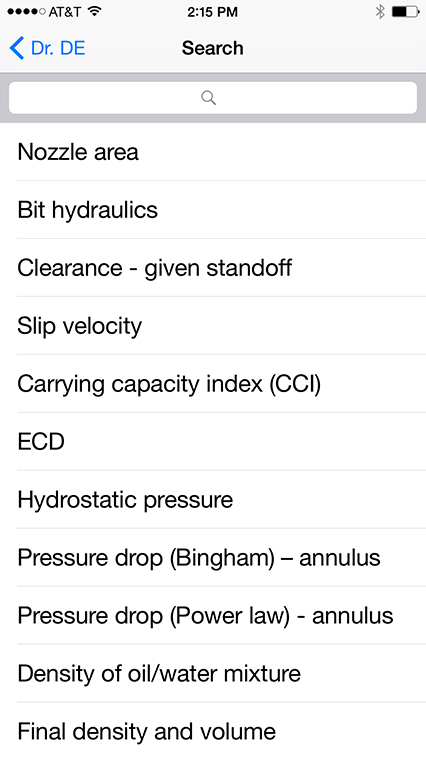Choose Slip velocity from the list
Viewport: 426px width, 758px height.
pos(213,326)
